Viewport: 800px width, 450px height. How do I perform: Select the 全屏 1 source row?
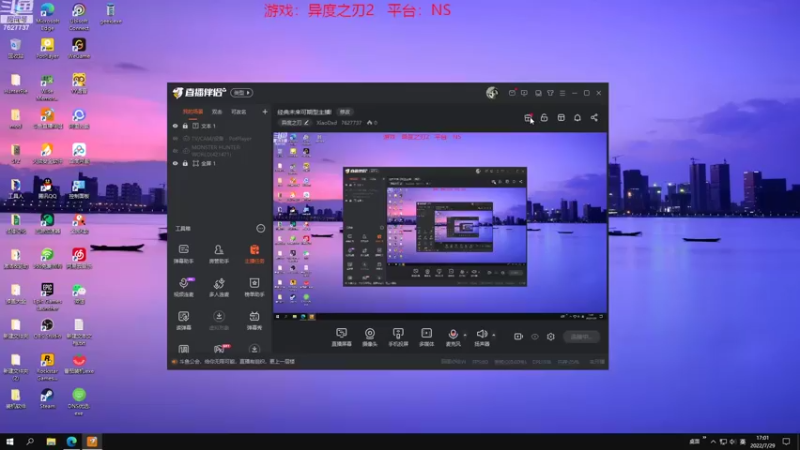click(x=220, y=164)
